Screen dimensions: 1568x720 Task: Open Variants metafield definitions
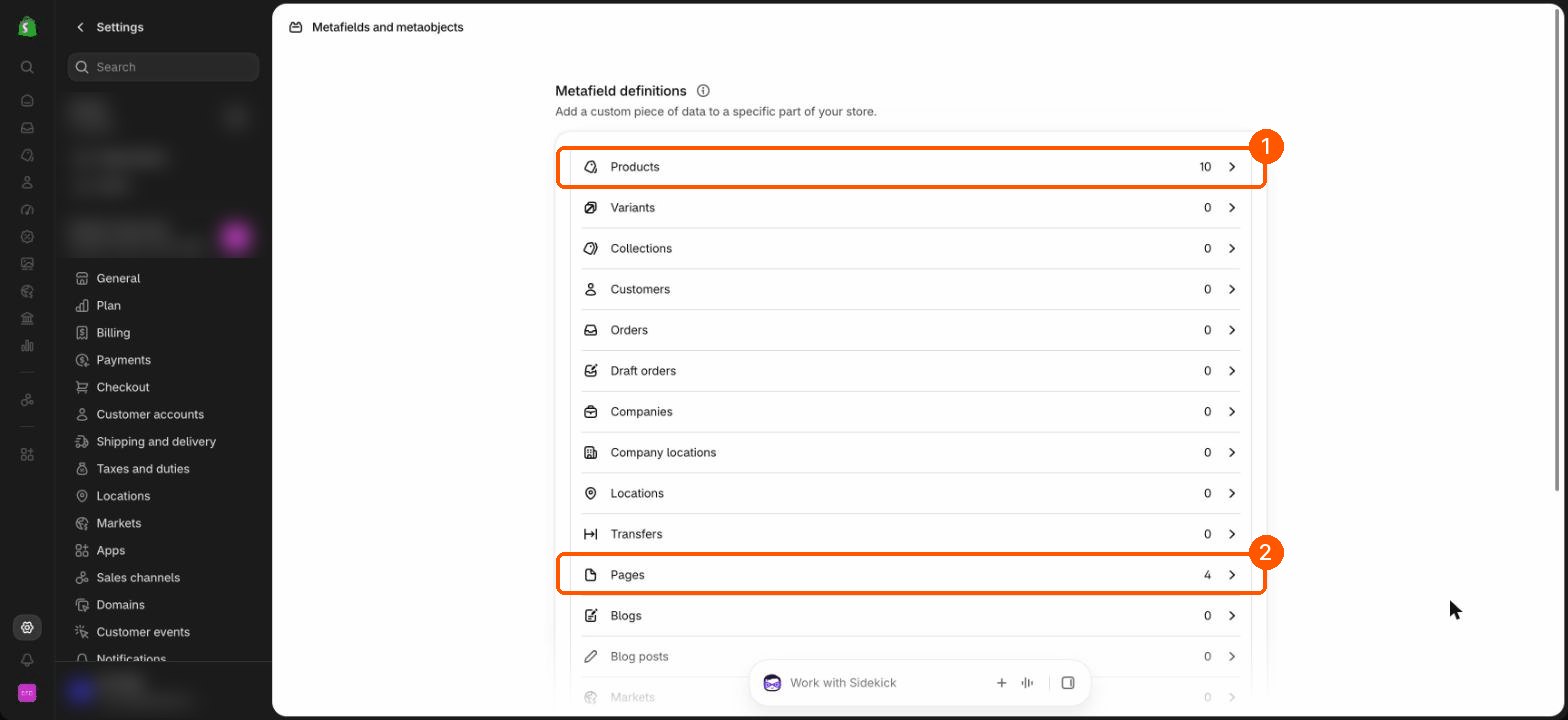[x=911, y=208]
